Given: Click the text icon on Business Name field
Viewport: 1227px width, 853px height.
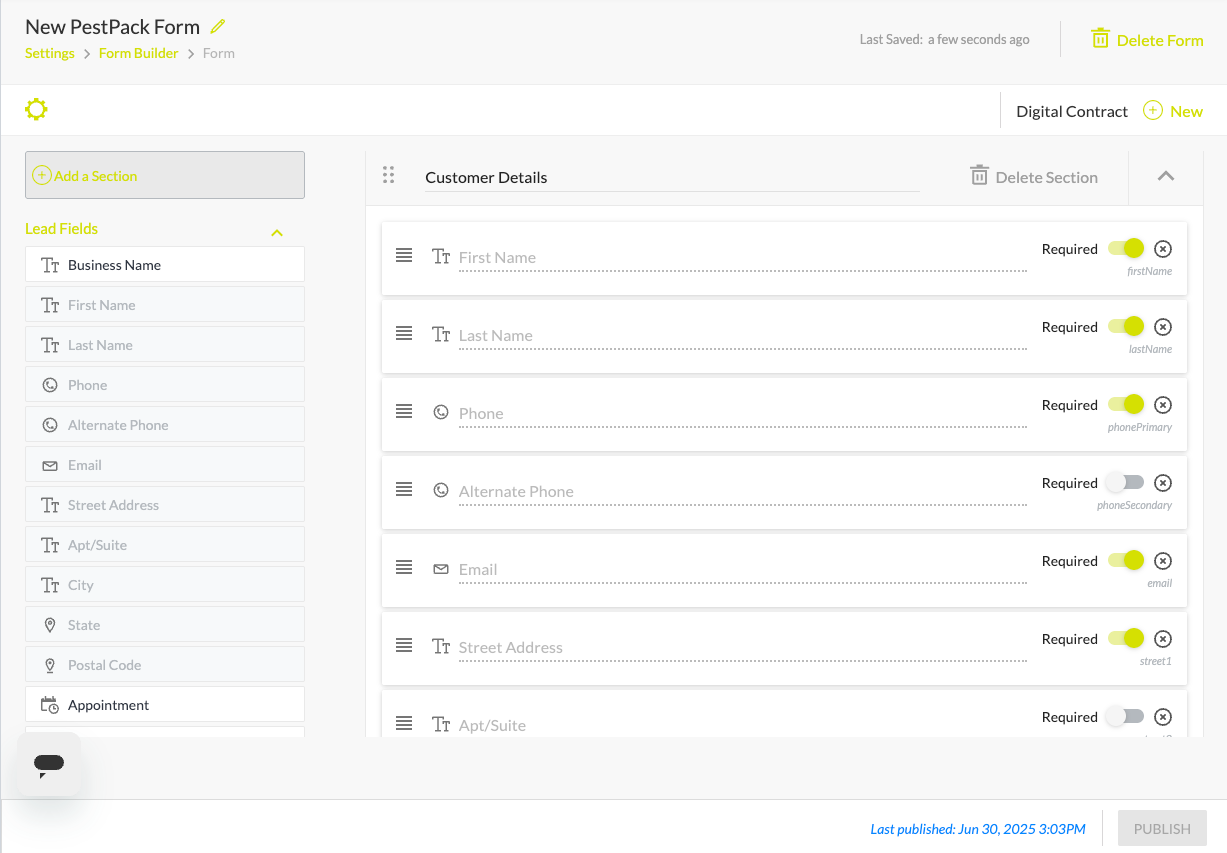Looking at the screenshot, I should [50, 265].
